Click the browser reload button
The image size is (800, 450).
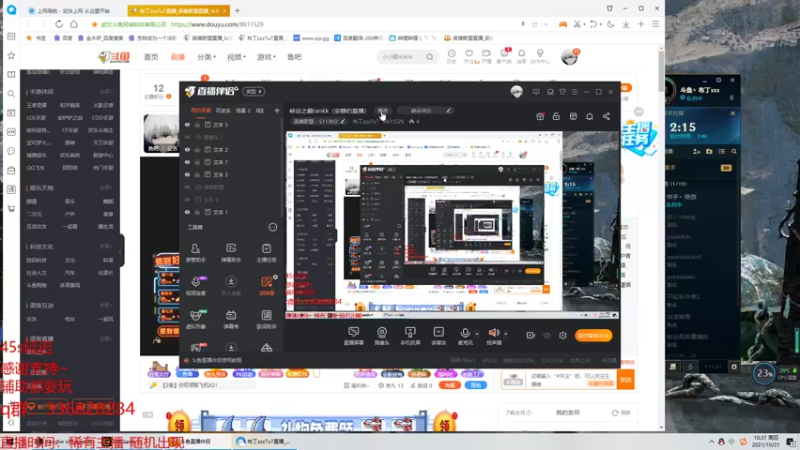pyautogui.click(x=59, y=24)
